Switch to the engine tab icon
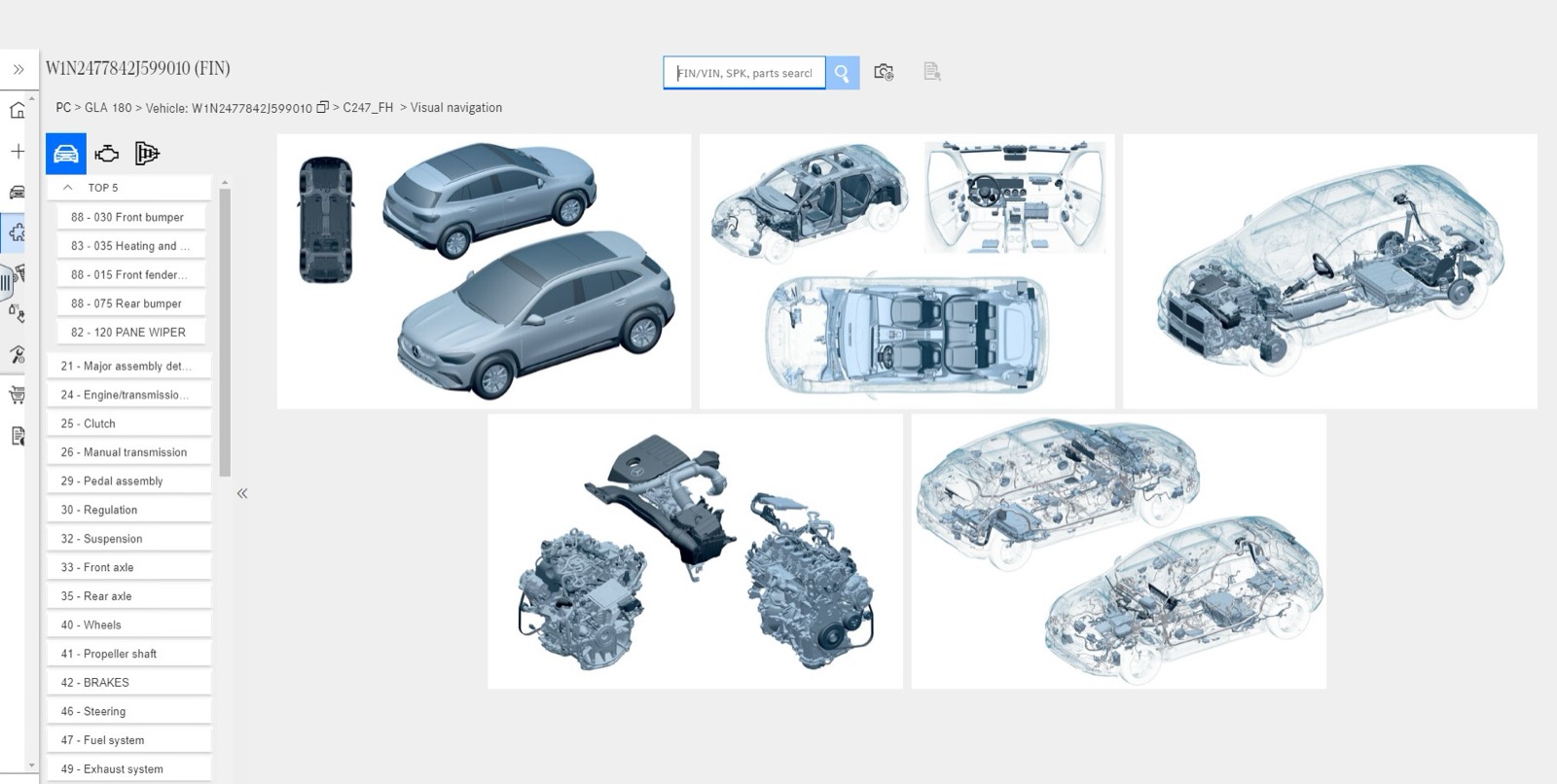Image resolution: width=1557 pixels, height=784 pixels. tap(107, 154)
